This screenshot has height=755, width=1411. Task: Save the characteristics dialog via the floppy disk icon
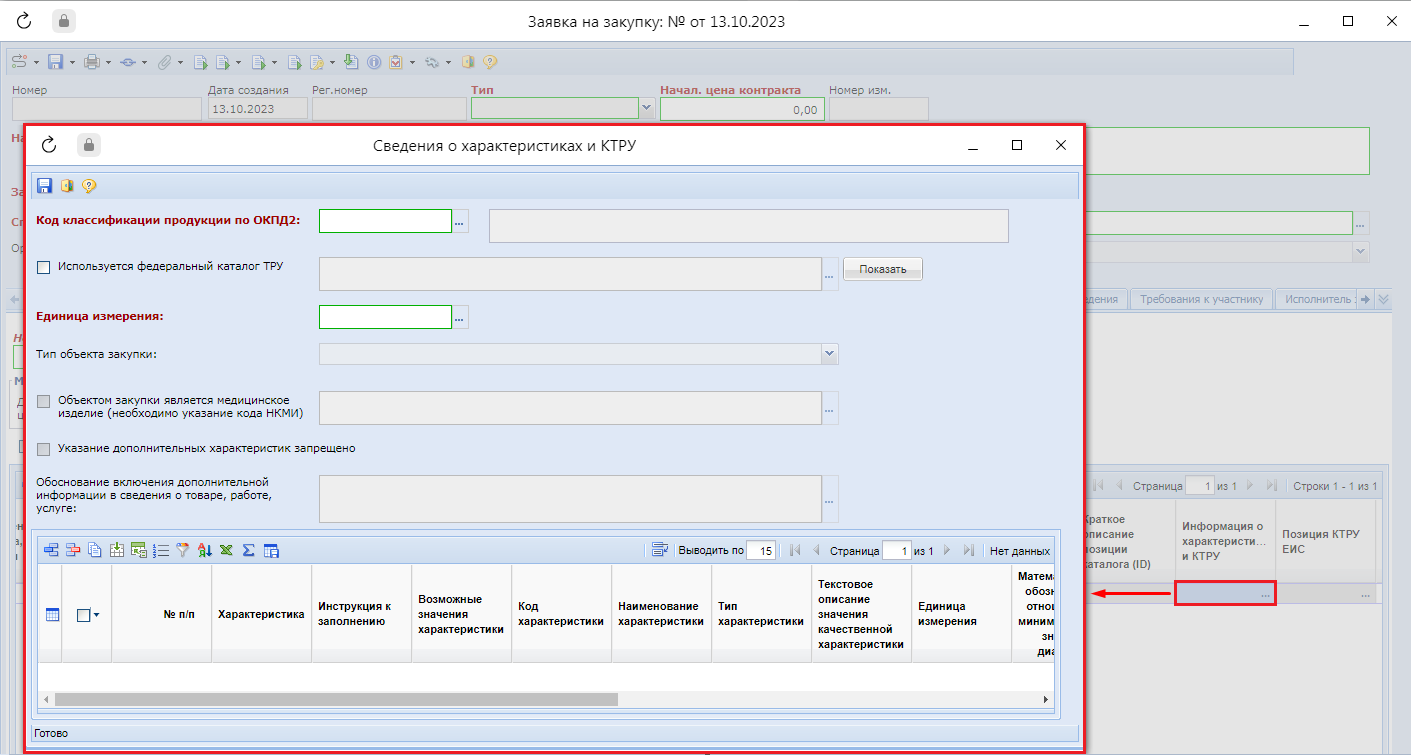(x=45, y=186)
